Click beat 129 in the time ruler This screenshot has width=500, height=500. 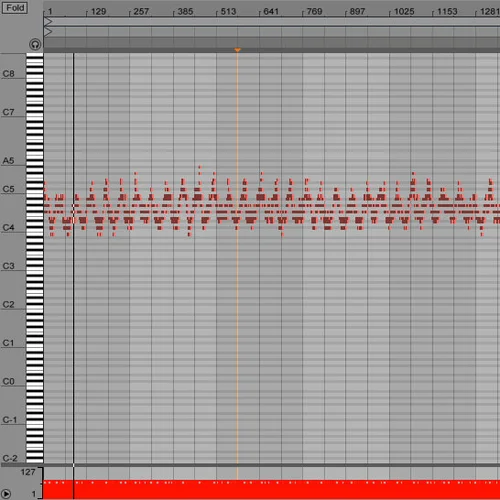click(98, 12)
